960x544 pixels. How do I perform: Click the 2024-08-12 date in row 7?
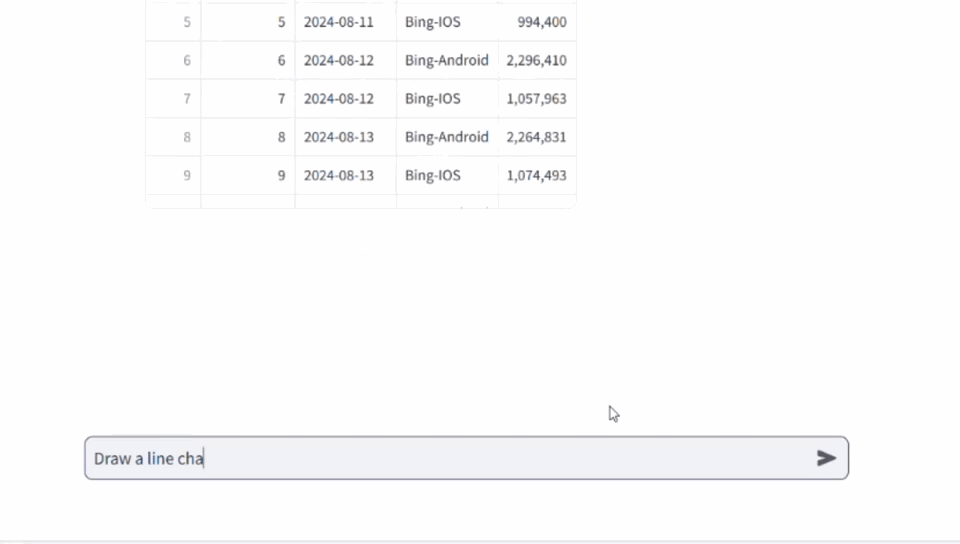345,99
